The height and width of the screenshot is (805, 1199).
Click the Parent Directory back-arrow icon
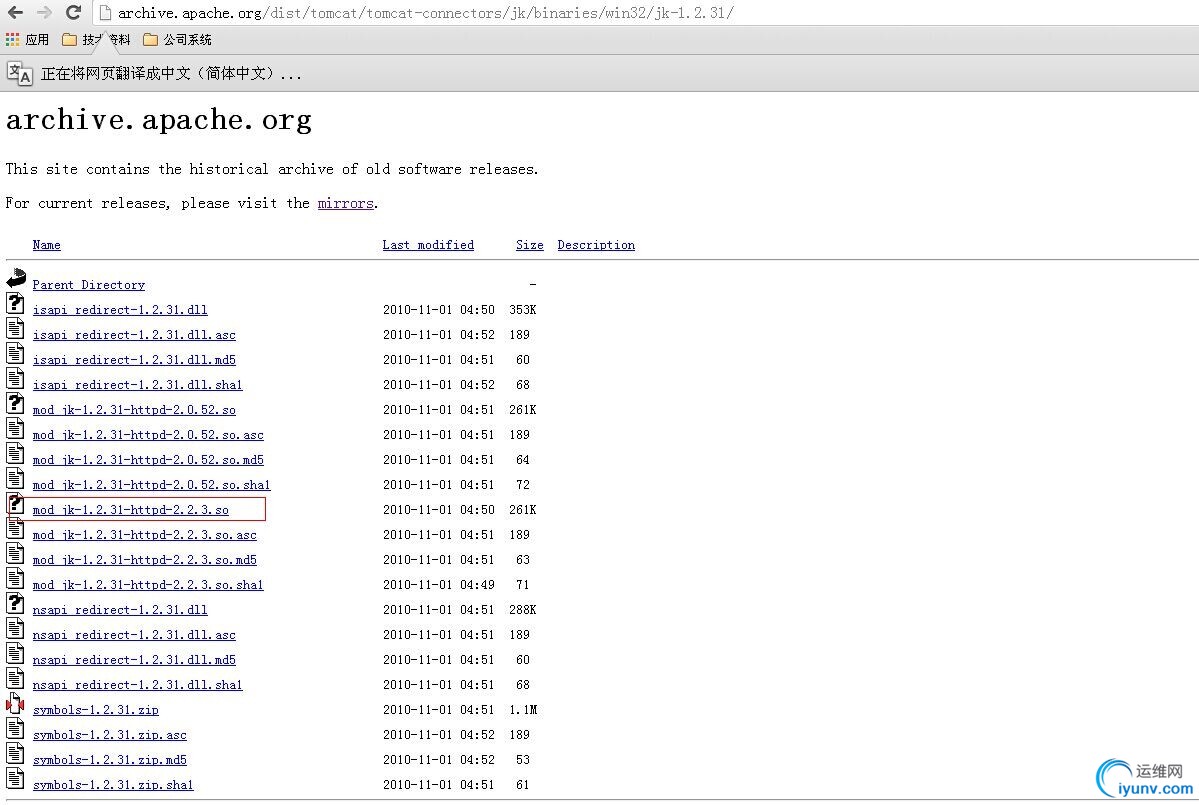pyautogui.click(x=16, y=278)
